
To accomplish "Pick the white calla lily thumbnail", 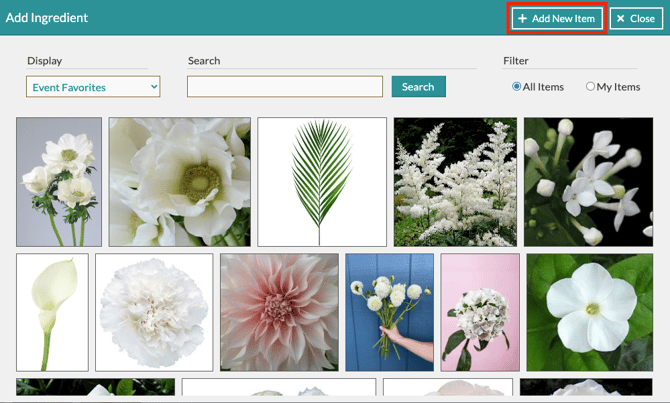I will tap(52, 312).
